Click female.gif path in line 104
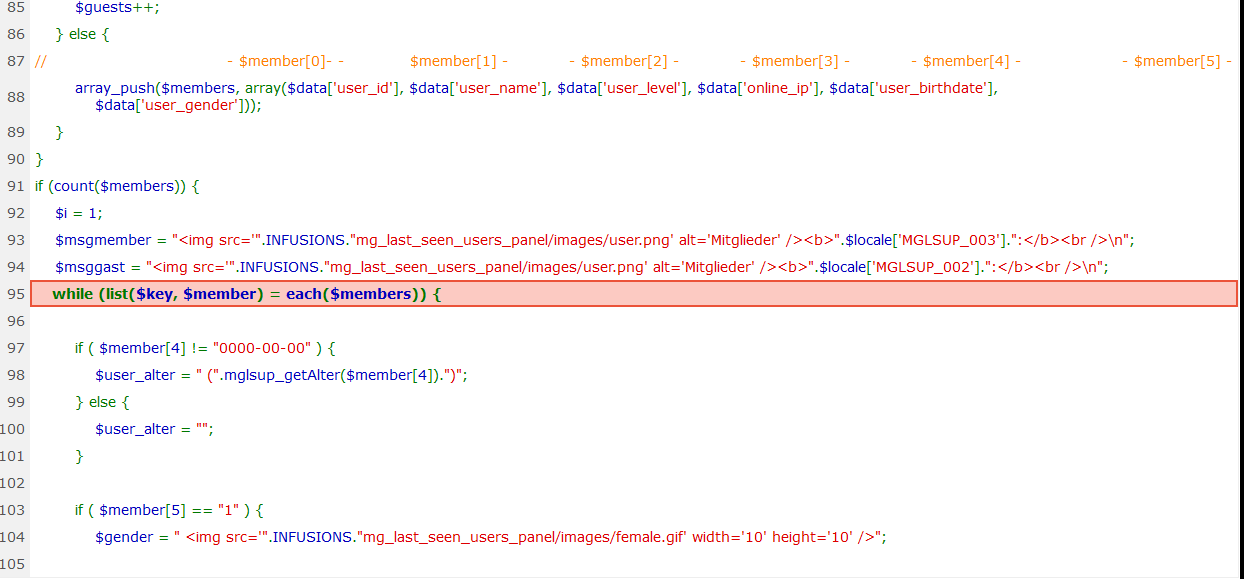 point(524,537)
